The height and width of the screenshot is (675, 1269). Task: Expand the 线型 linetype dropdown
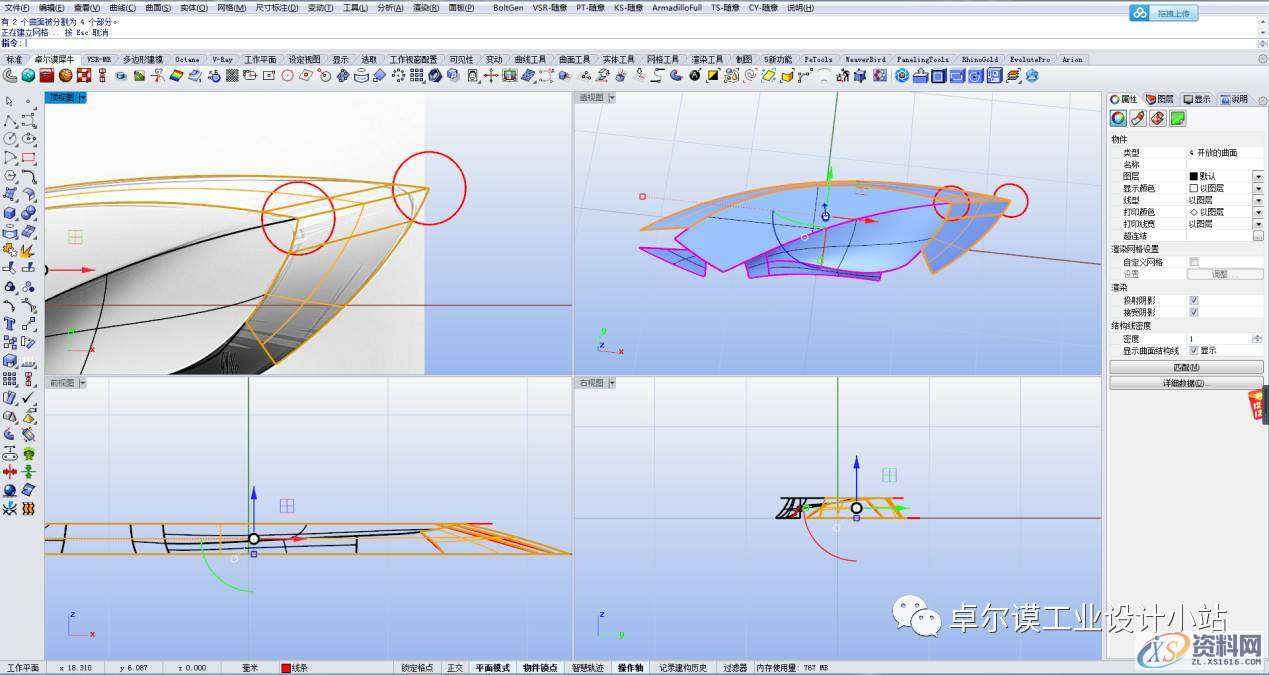point(1258,200)
